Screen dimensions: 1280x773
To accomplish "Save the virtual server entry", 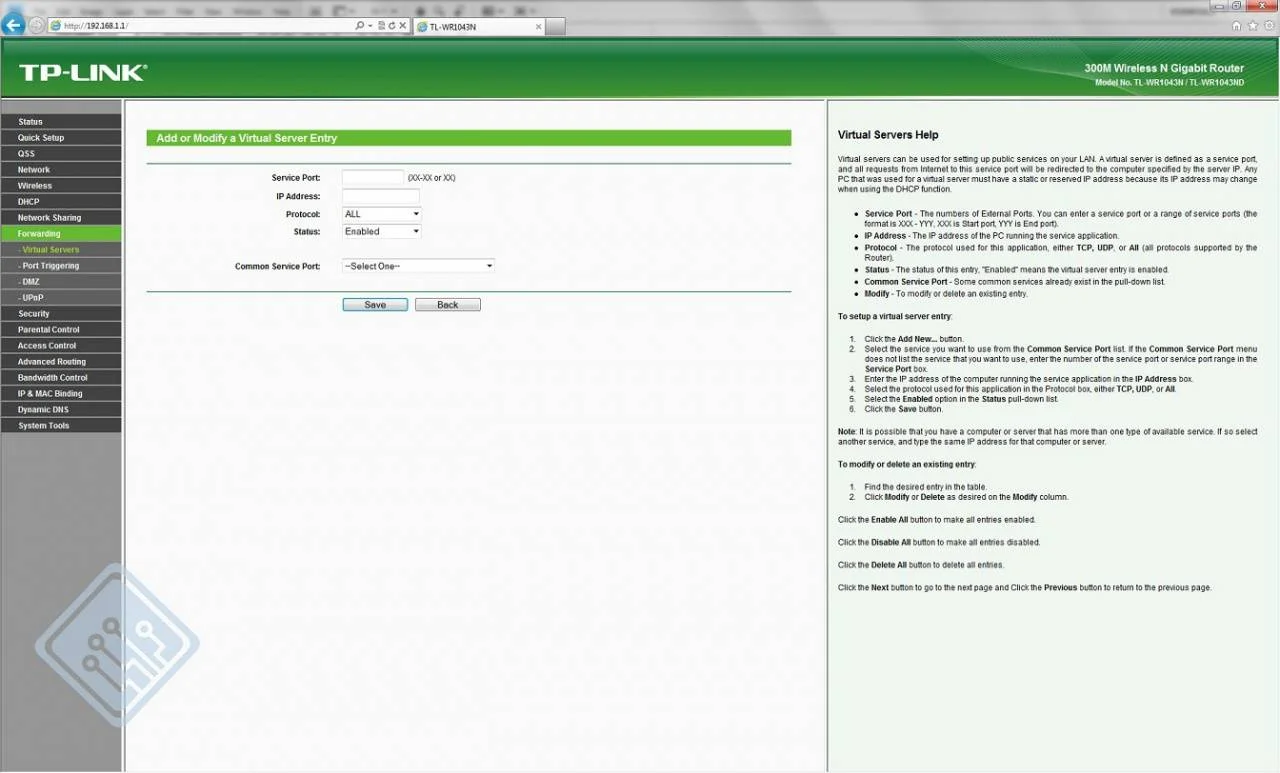I will click(375, 305).
